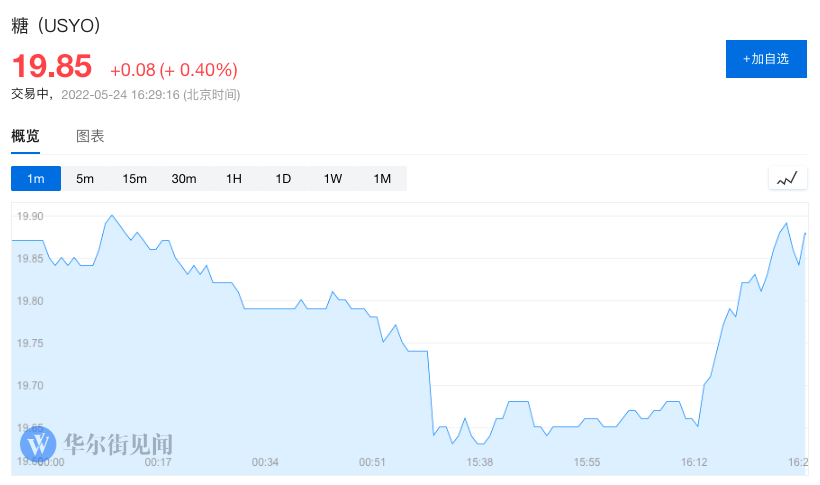Screen dimensions: 820x485
Task: Click the 19.90 price axis label
Action: [x=31, y=216]
